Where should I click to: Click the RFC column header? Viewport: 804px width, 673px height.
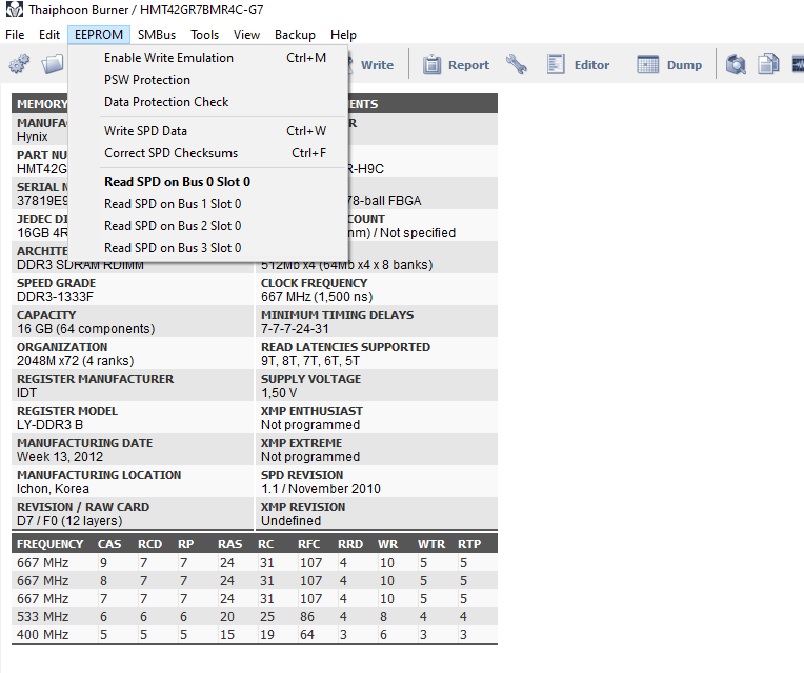coord(309,544)
